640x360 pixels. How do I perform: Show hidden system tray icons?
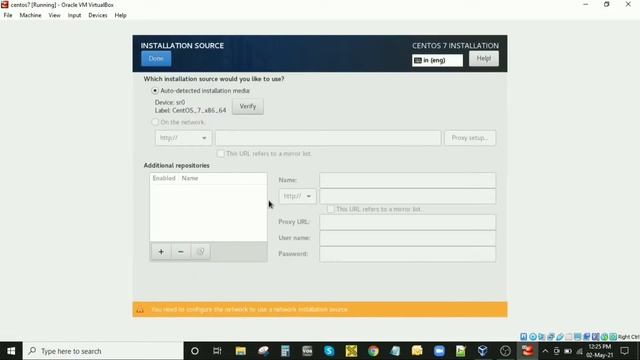point(545,351)
